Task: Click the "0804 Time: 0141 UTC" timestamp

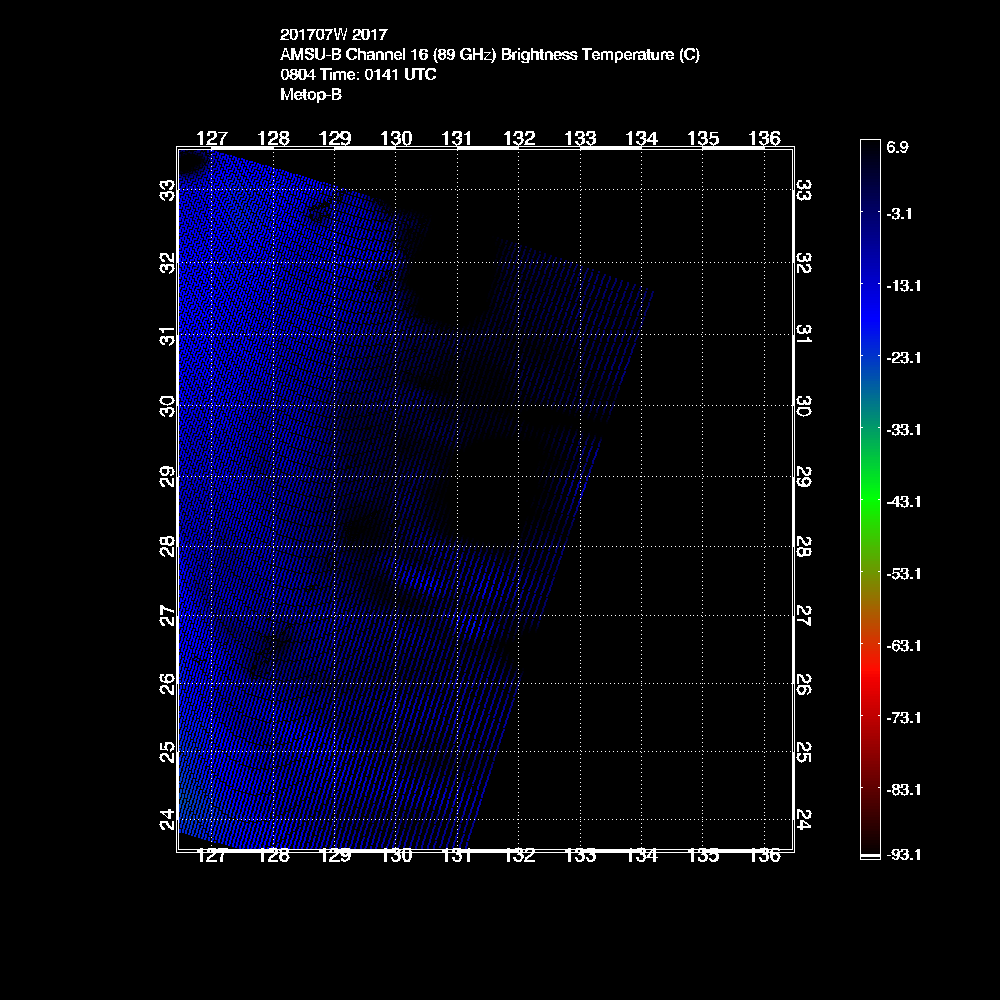Action: [x=358, y=75]
